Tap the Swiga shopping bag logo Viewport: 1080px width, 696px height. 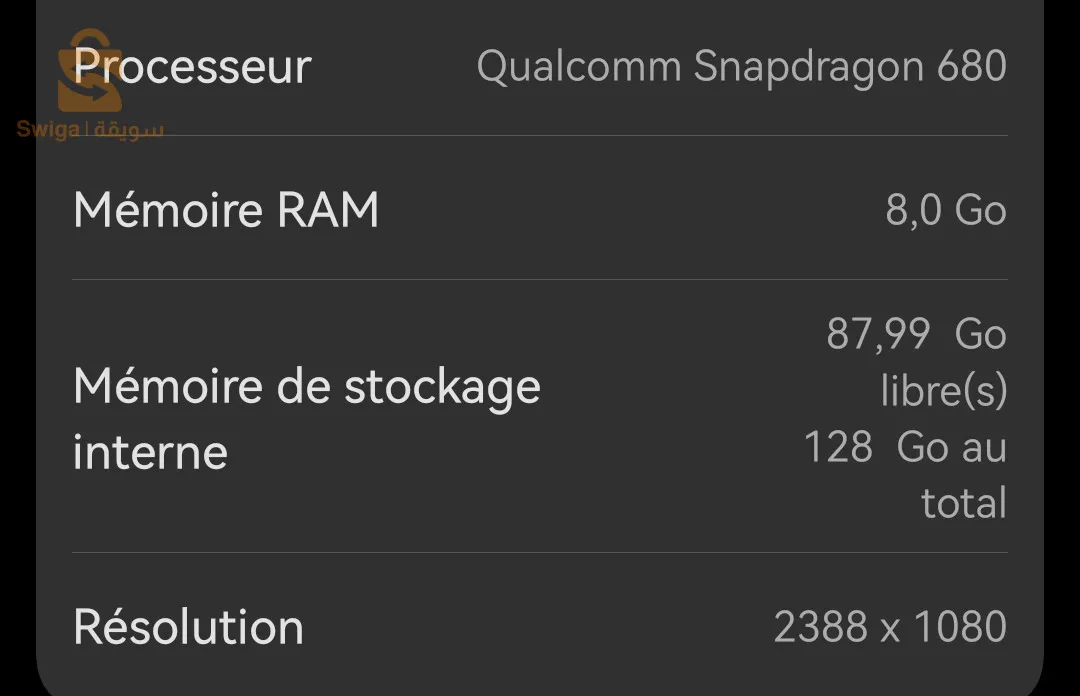pos(89,72)
